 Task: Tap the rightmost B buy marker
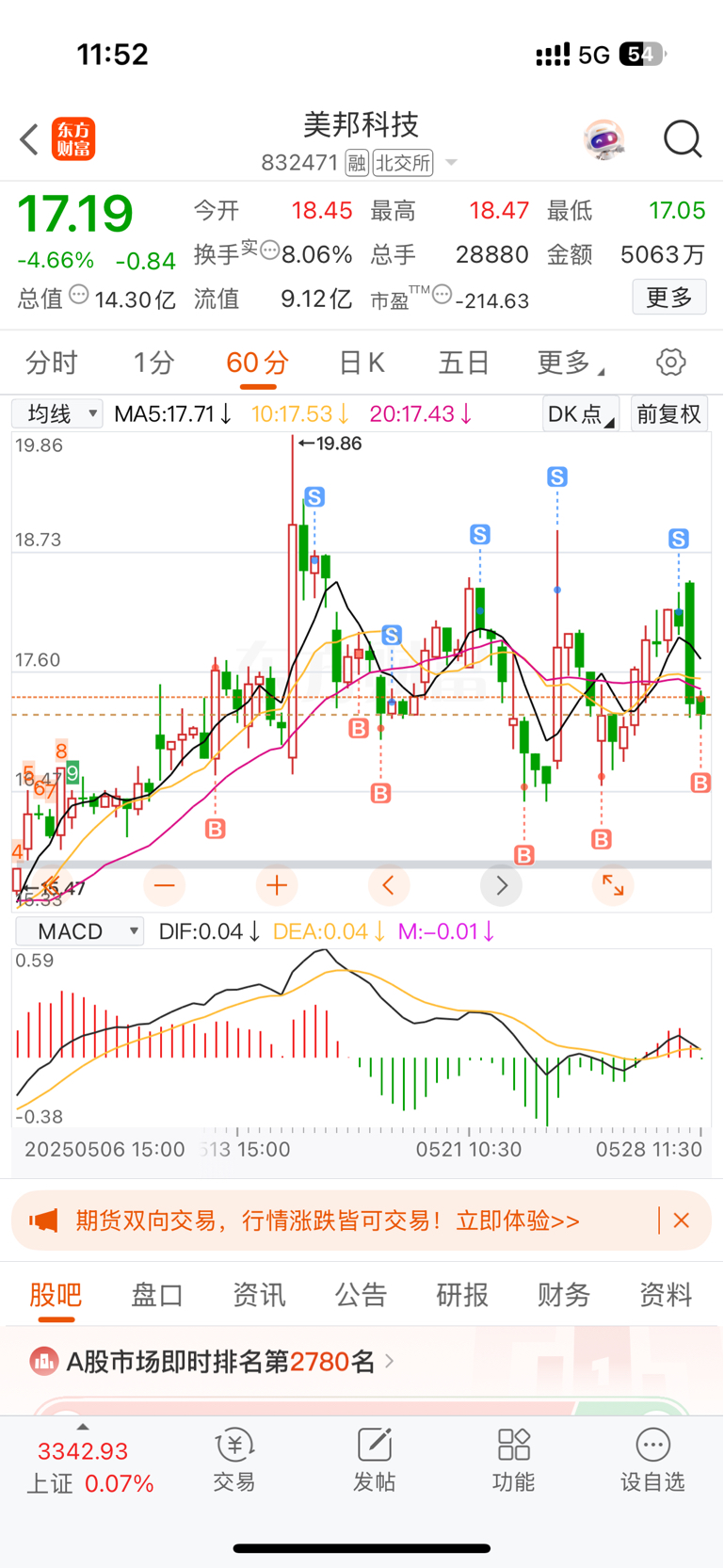pyautogui.click(x=700, y=783)
